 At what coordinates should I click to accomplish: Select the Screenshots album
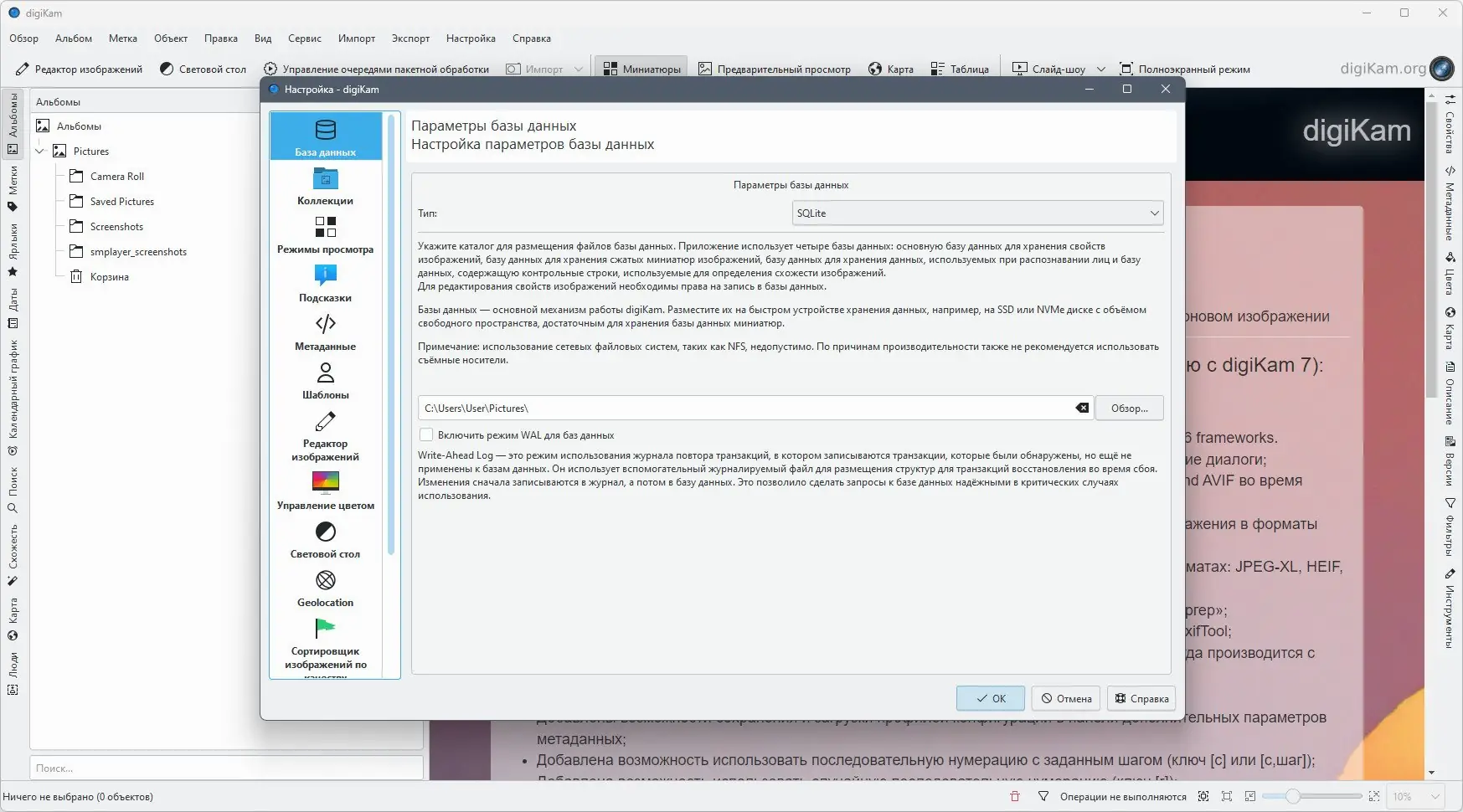pyautogui.click(x=116, y=227)
